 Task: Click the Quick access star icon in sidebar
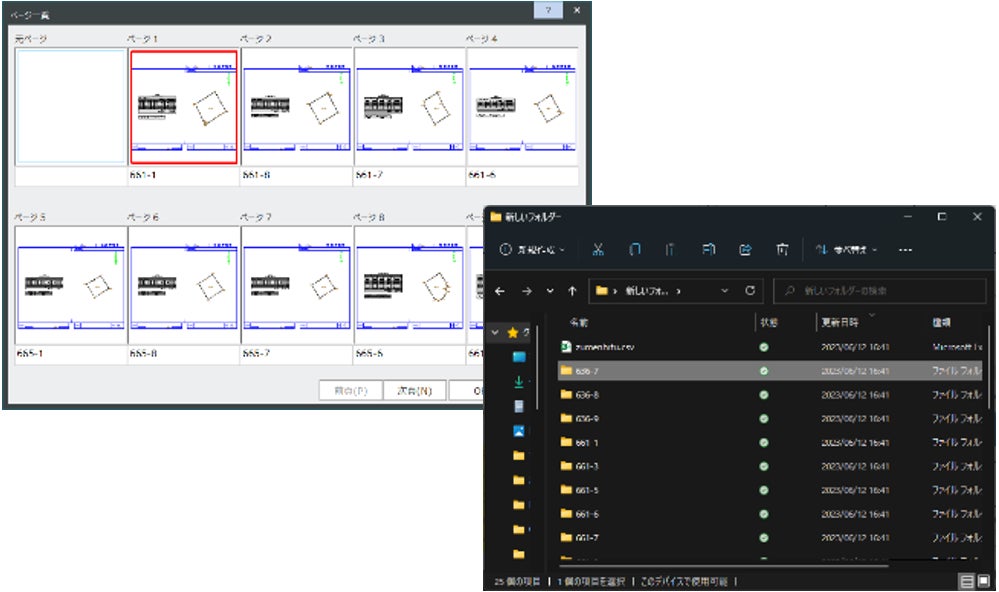[x=513, y=333]
